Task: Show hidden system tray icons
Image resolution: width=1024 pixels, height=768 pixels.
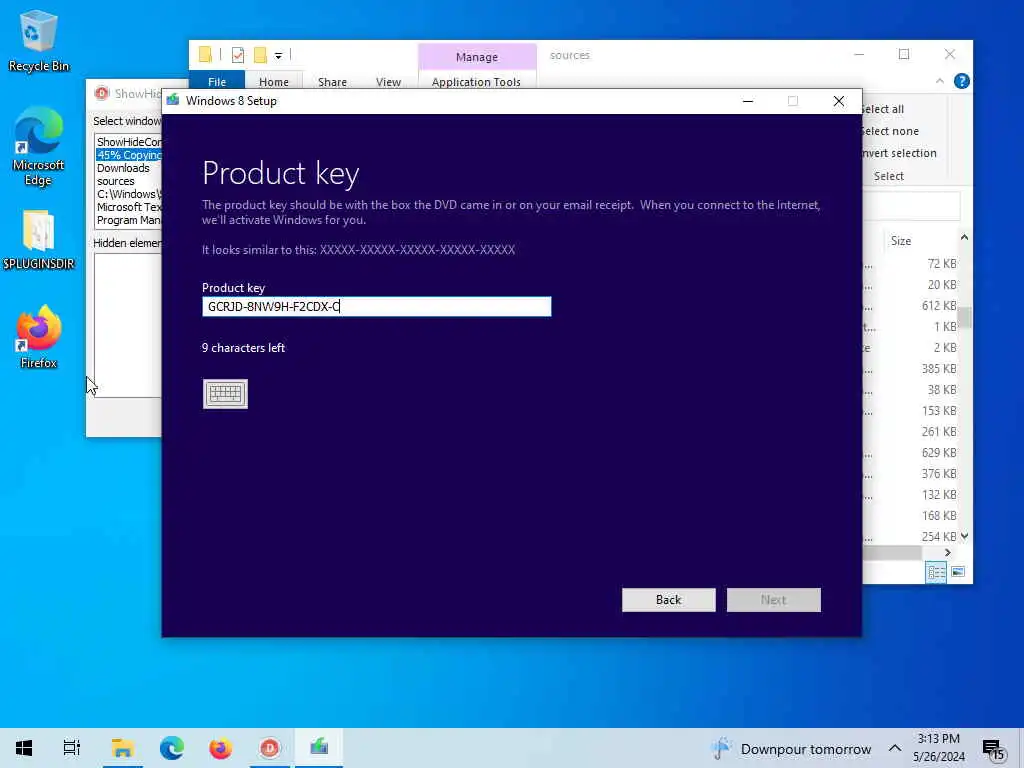Action: tap(895, 748)
